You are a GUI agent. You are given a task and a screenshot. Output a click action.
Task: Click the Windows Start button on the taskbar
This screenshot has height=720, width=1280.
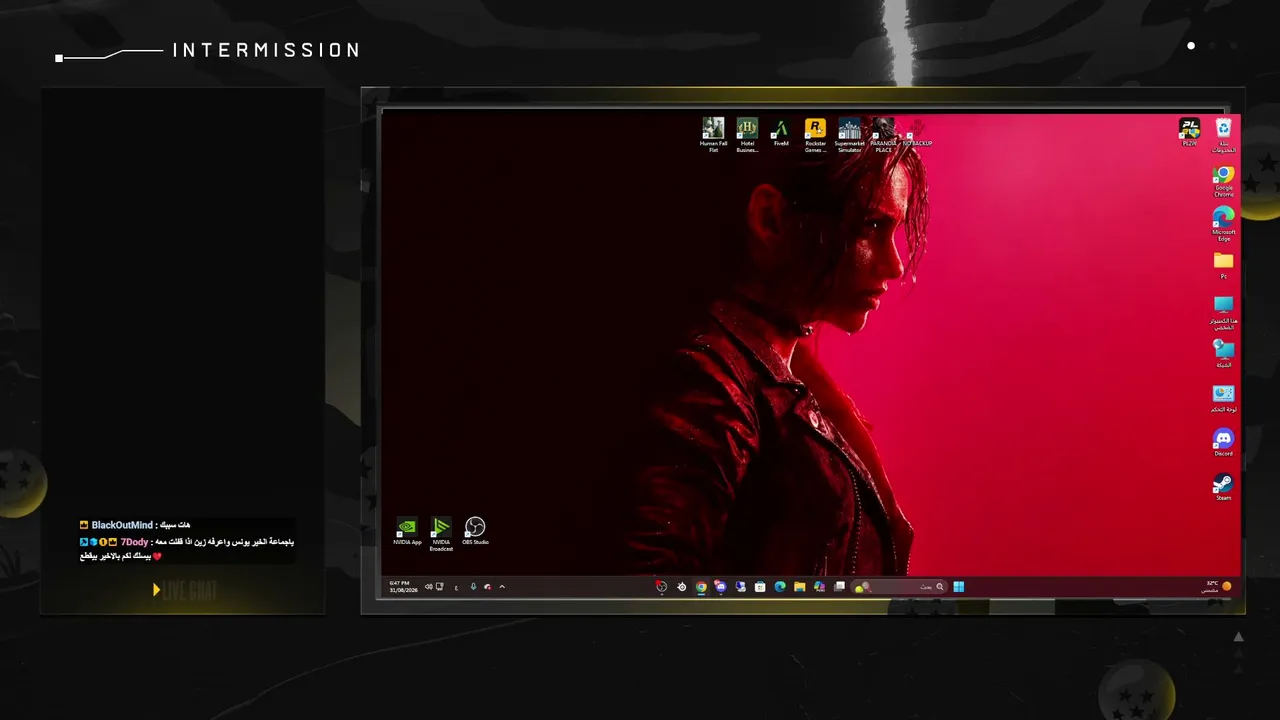(x=958, y=587)
